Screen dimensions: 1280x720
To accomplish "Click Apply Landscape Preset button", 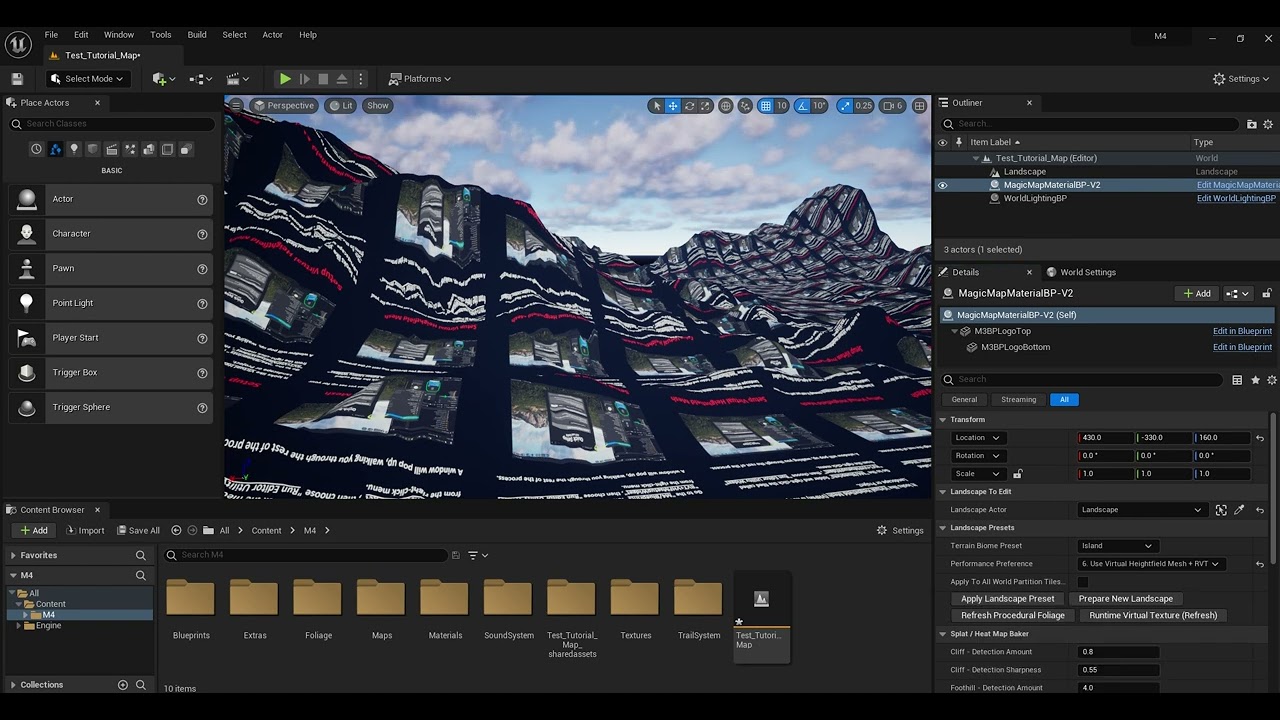I will pos(1007,599).
